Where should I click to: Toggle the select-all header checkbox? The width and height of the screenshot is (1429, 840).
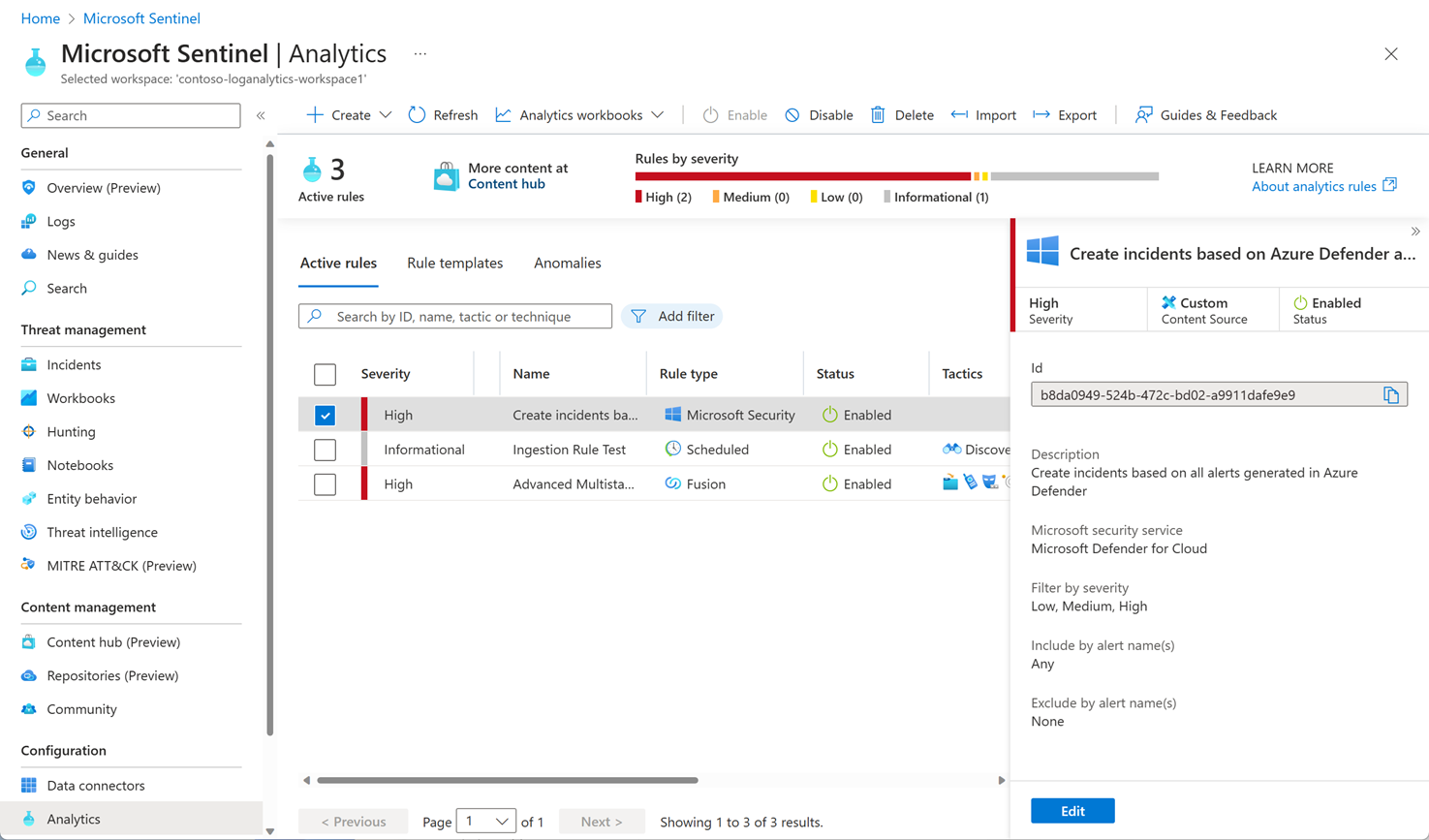(325, 374)
